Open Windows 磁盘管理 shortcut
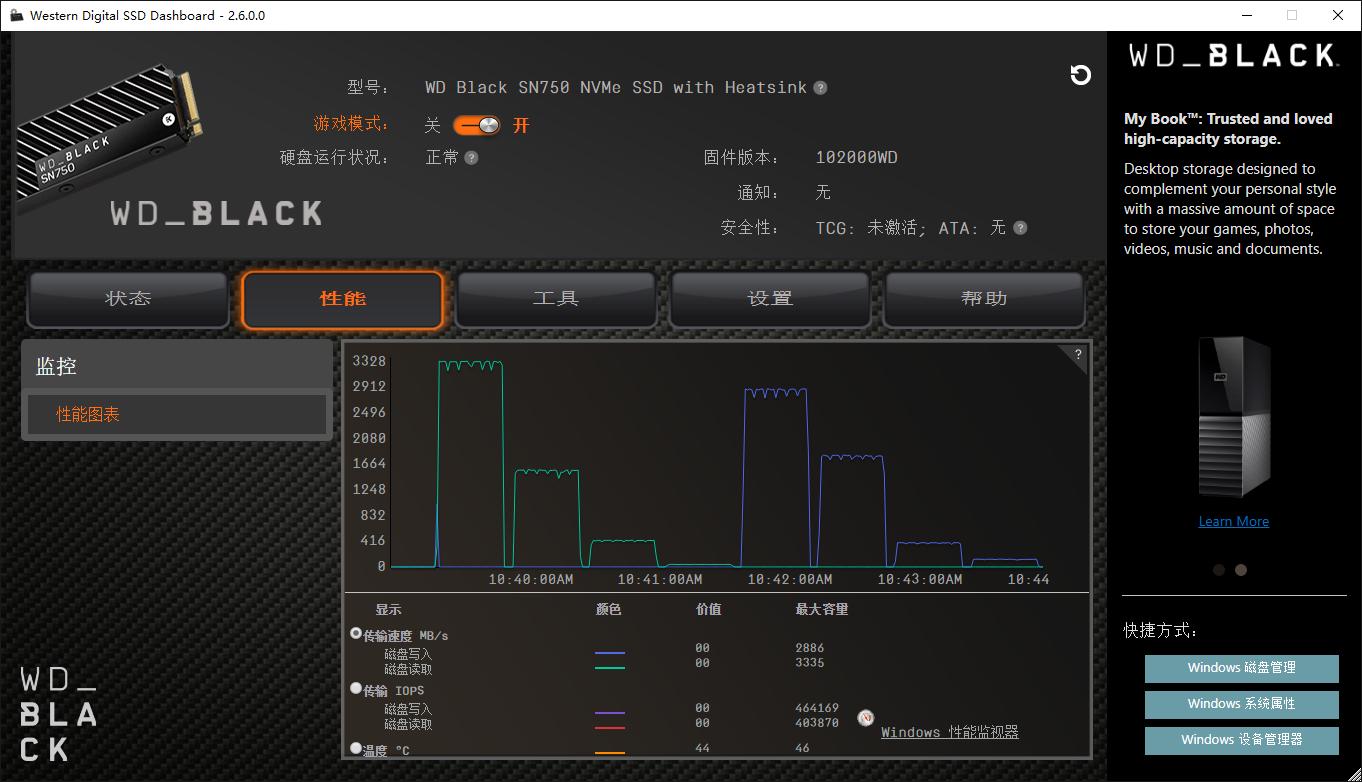 point(1241,668)
